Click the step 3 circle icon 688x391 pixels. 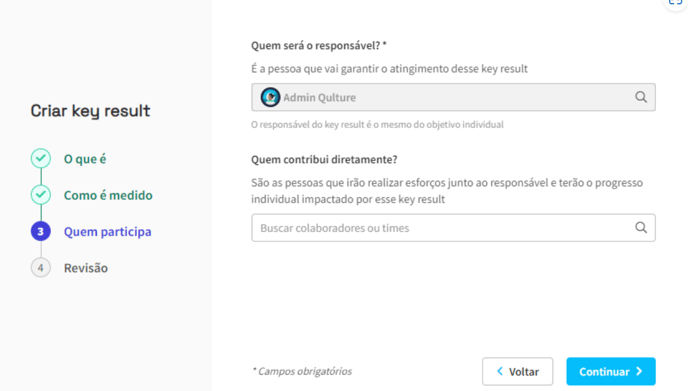click(x=41, y=231)
